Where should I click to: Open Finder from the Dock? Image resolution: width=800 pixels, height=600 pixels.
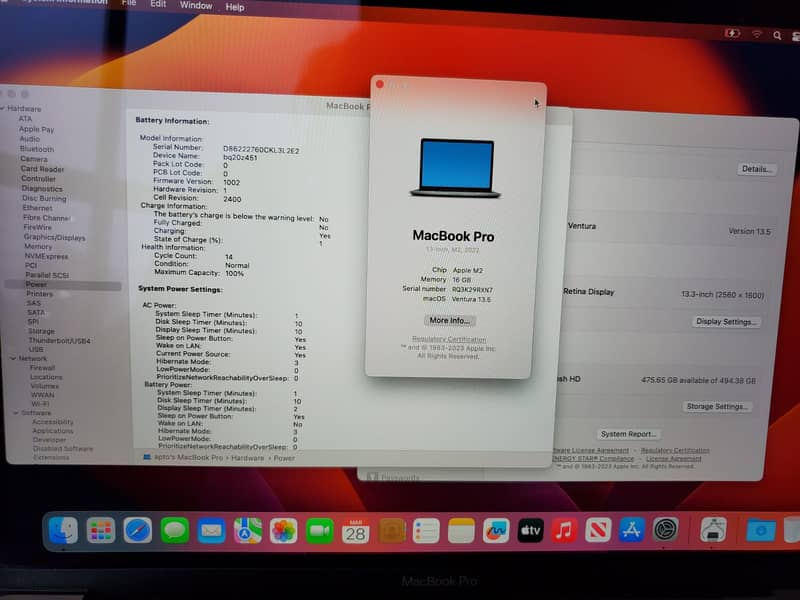coord(63,530)
